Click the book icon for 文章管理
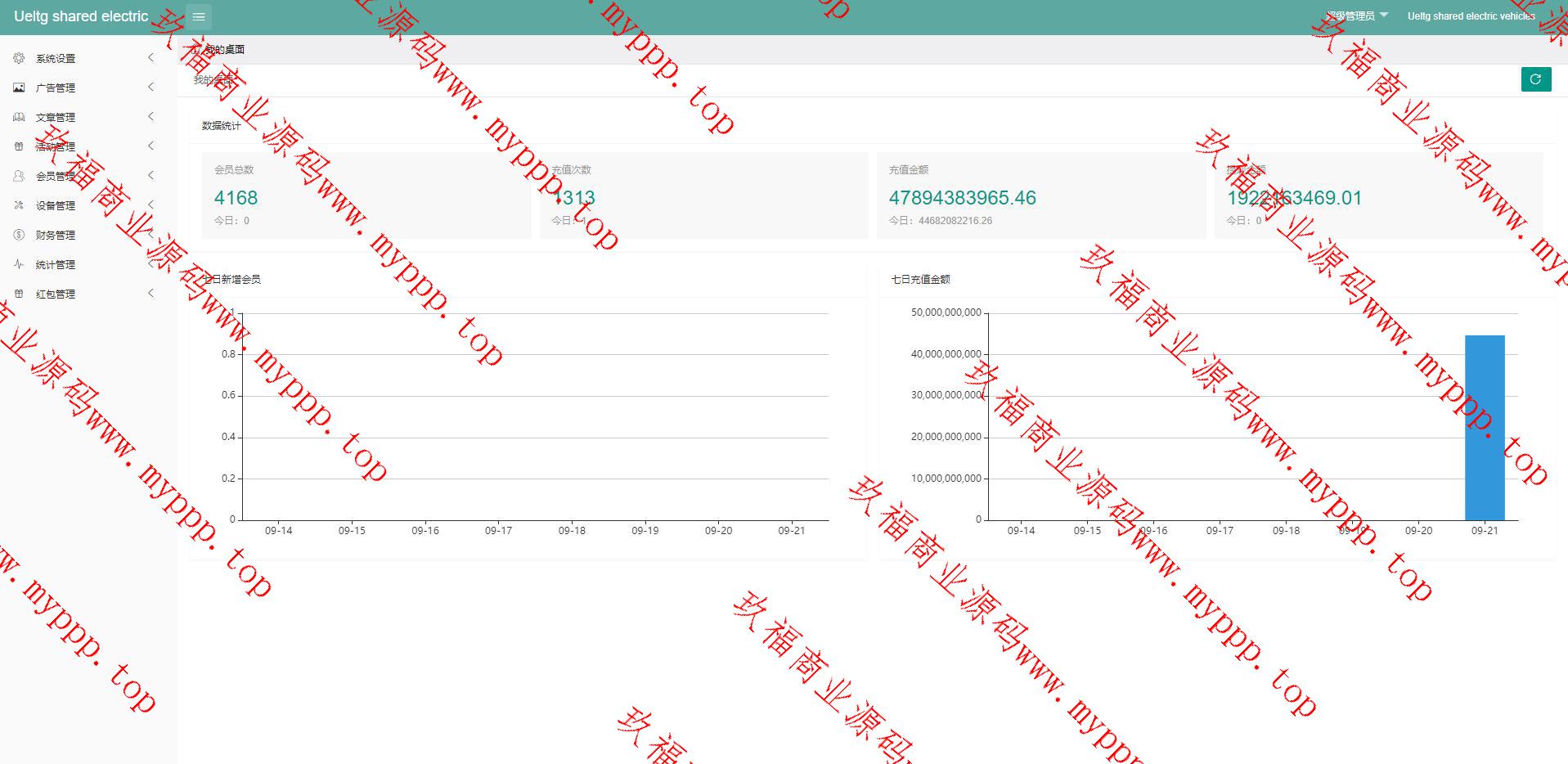This screenshot has height=764, width=1568. [x=19, y=117]
